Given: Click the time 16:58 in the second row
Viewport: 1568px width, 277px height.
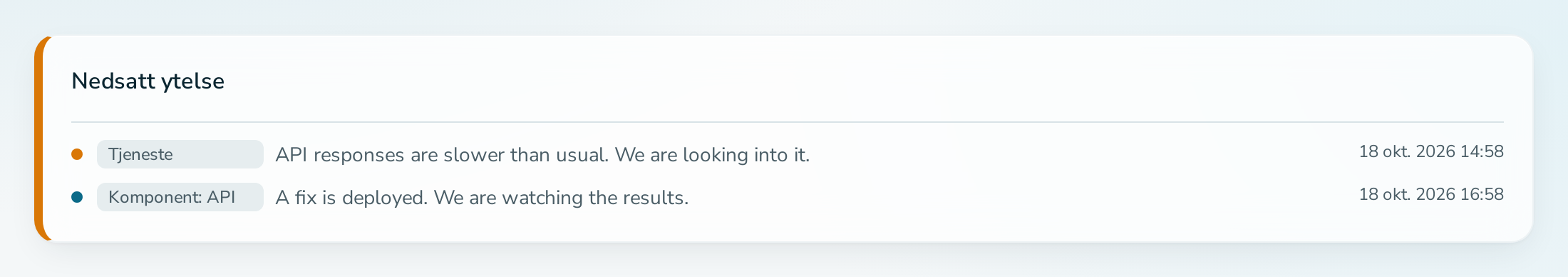Looking at the screenshot, I should 1482,194.
